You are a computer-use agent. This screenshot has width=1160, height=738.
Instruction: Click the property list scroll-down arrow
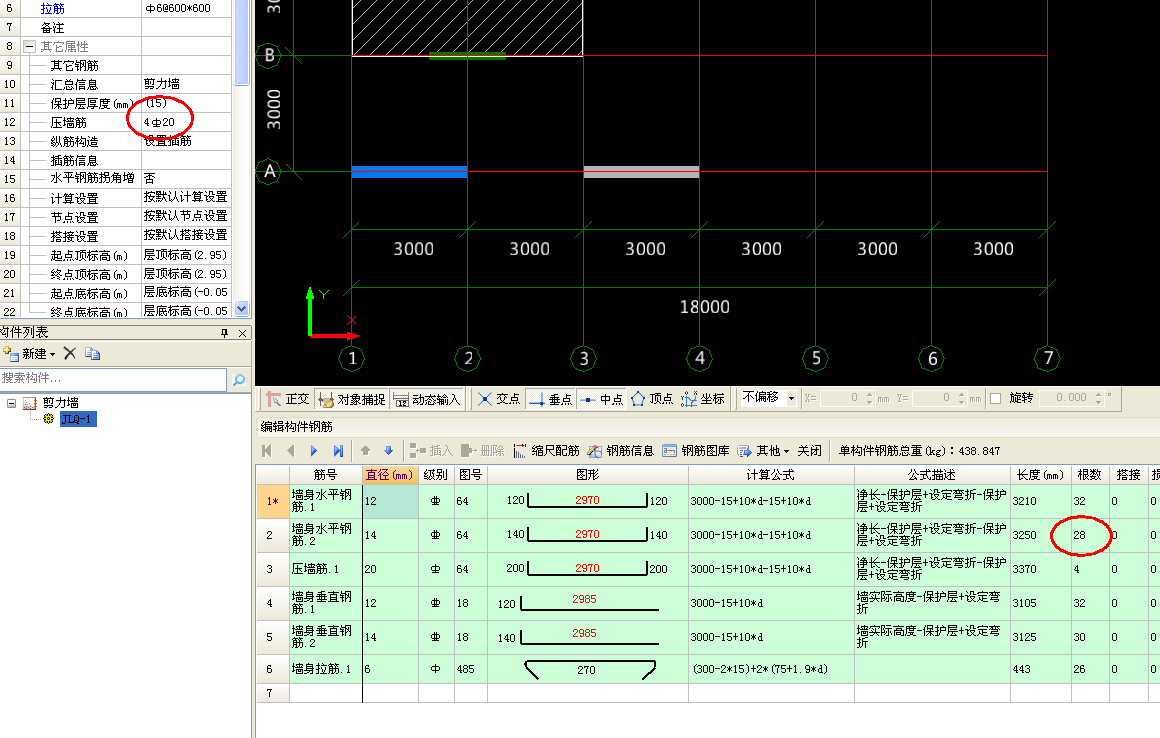click(241, 308)
